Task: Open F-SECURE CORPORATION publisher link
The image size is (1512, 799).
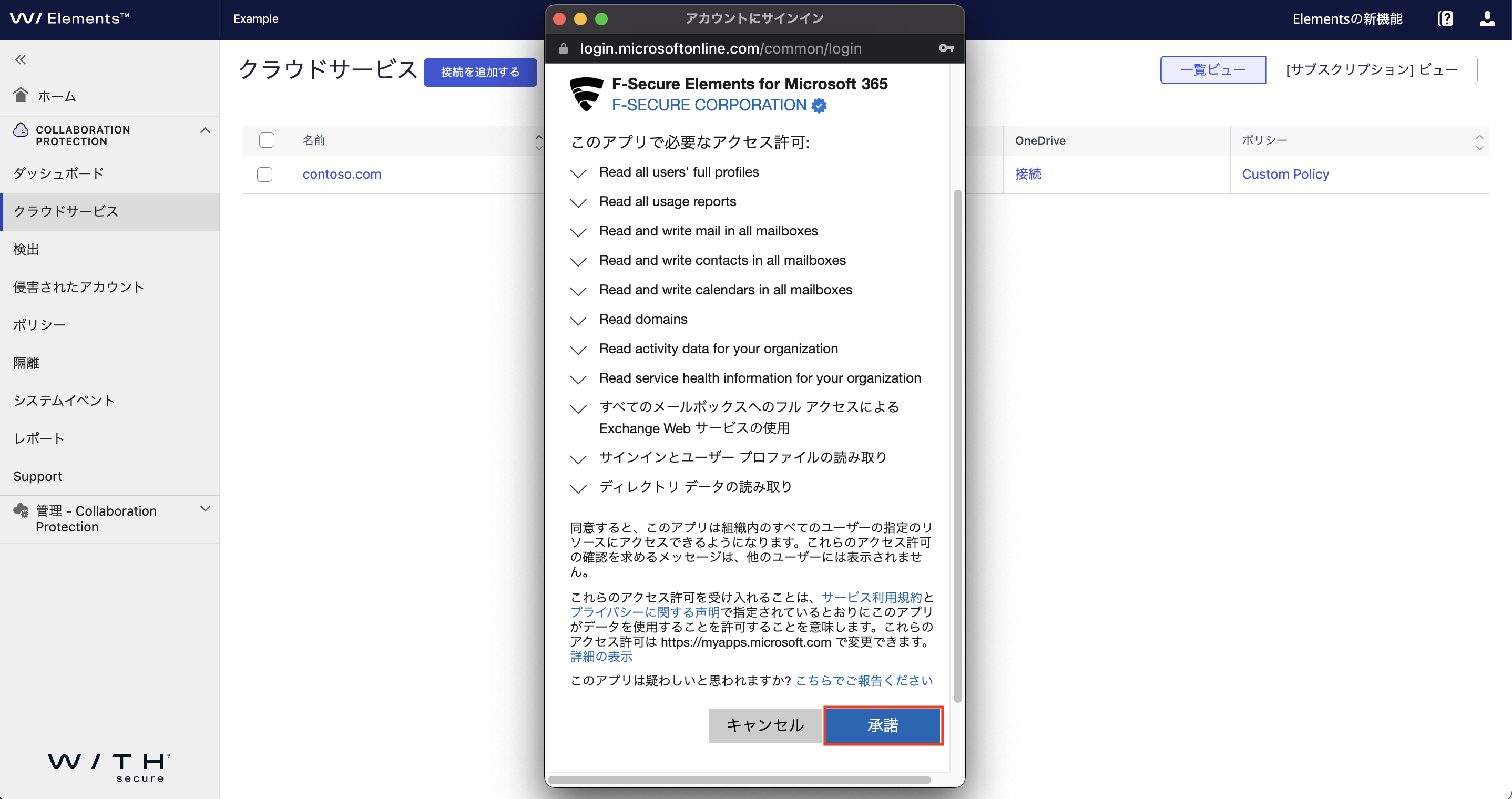Action: coord(709,105)
